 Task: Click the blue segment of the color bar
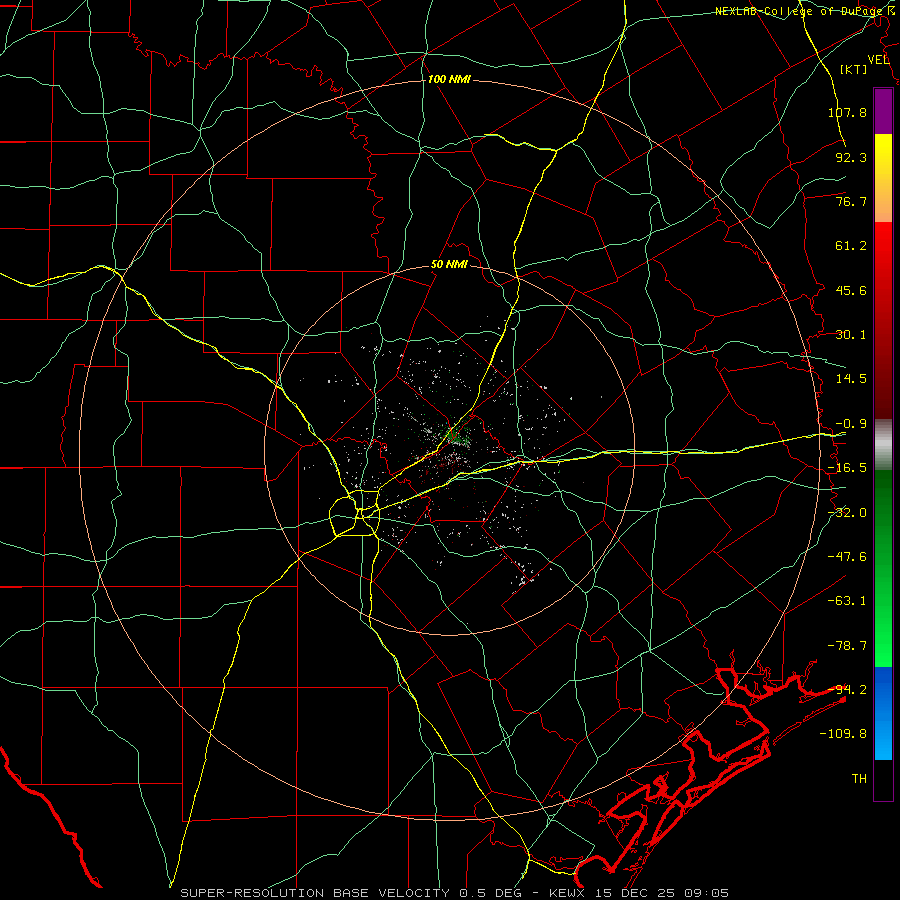point(883,713)
